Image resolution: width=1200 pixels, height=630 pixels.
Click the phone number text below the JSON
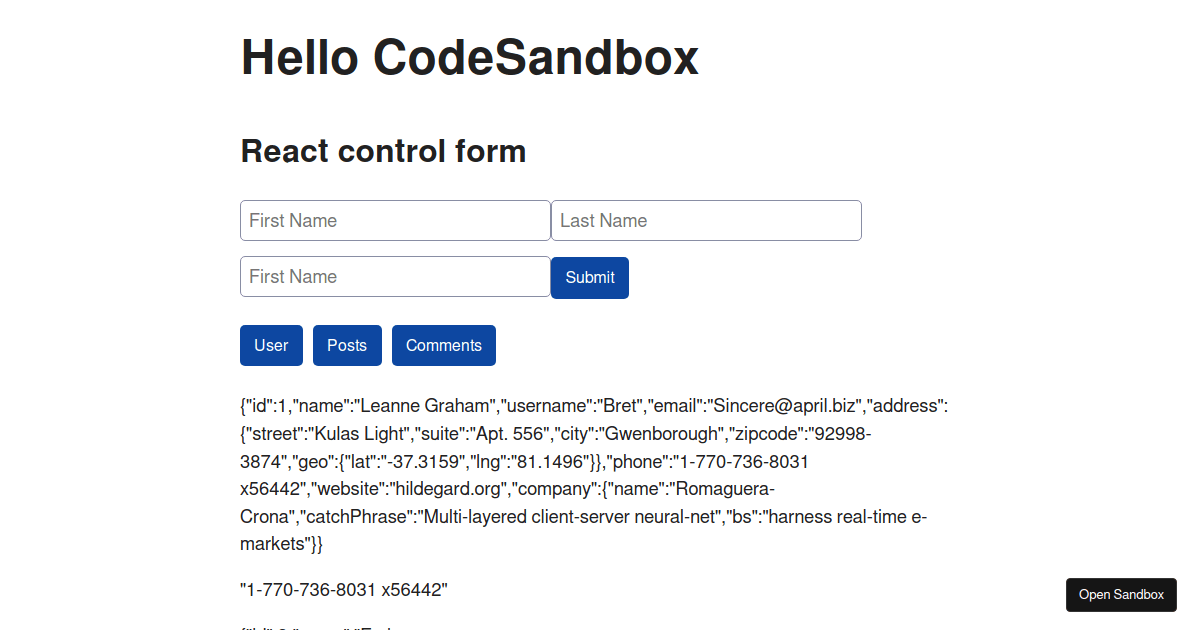[x=344, y=590]
